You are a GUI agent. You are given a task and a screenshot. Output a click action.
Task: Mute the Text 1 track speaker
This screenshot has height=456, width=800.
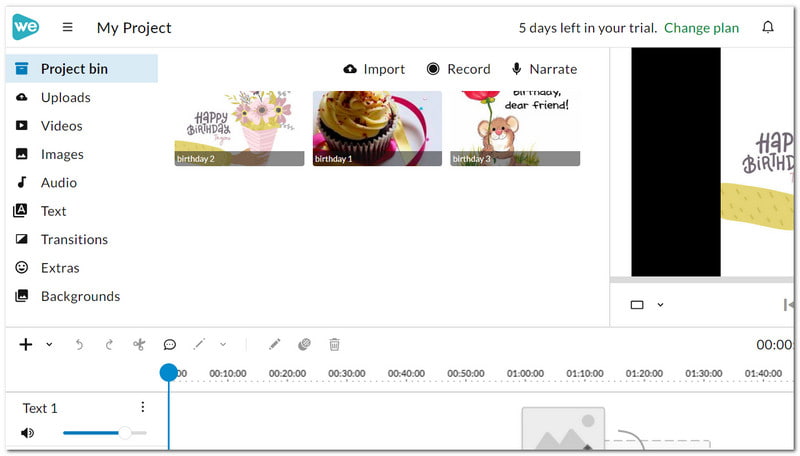pos(28,433)
